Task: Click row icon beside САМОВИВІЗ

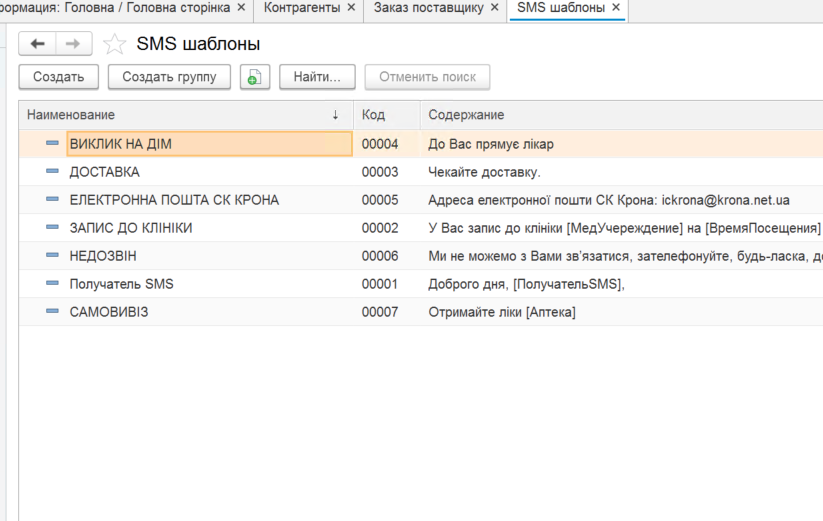Action: coord(52,312)
